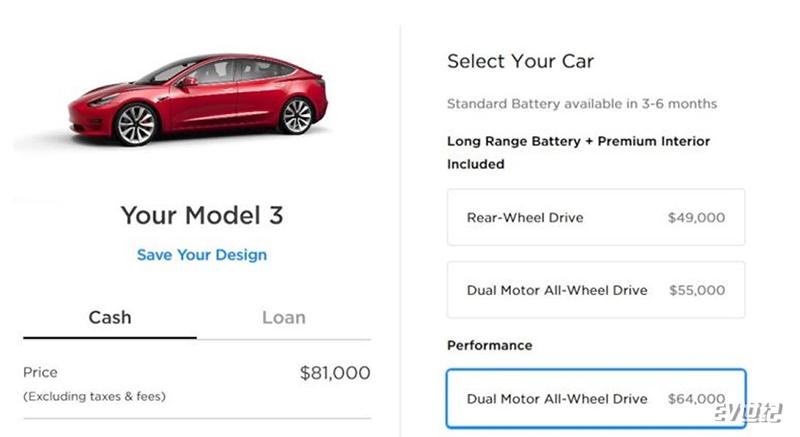The image size is (800, 437).
Task: Click the Excluding taxes & fees note
Action: [x=94, y=396]
